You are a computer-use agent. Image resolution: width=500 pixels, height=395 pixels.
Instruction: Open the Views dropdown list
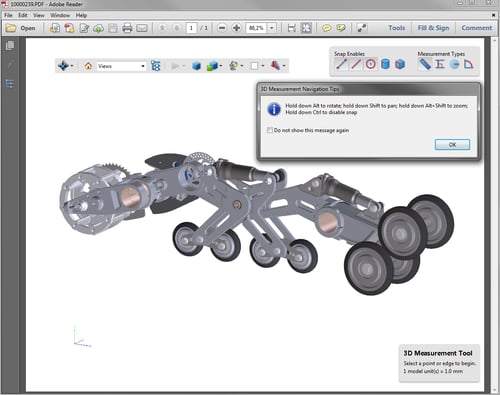pos(122,66)
